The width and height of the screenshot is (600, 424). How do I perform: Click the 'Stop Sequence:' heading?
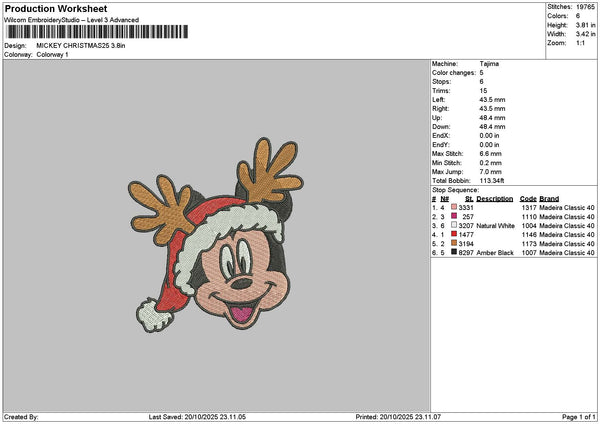455,190
